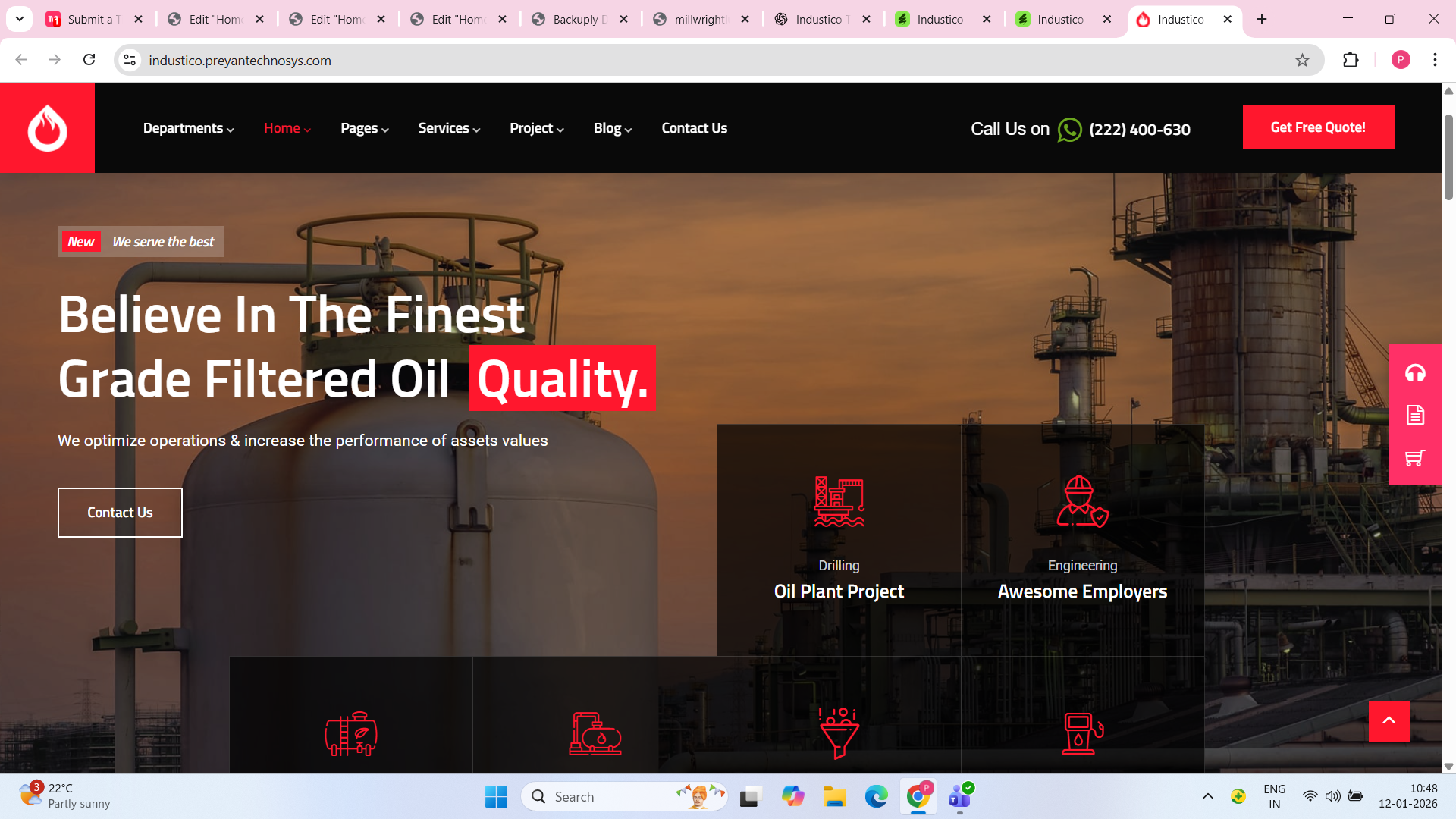Open the Blog menu item
Viewport: 1456px width, 819px height.
tap(612, 128)
